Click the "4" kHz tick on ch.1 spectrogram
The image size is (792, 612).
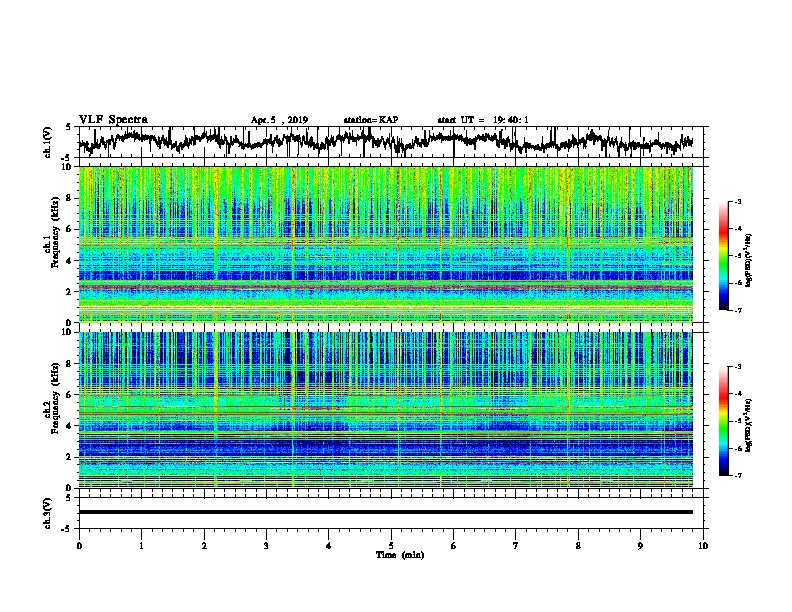point(70,261)
